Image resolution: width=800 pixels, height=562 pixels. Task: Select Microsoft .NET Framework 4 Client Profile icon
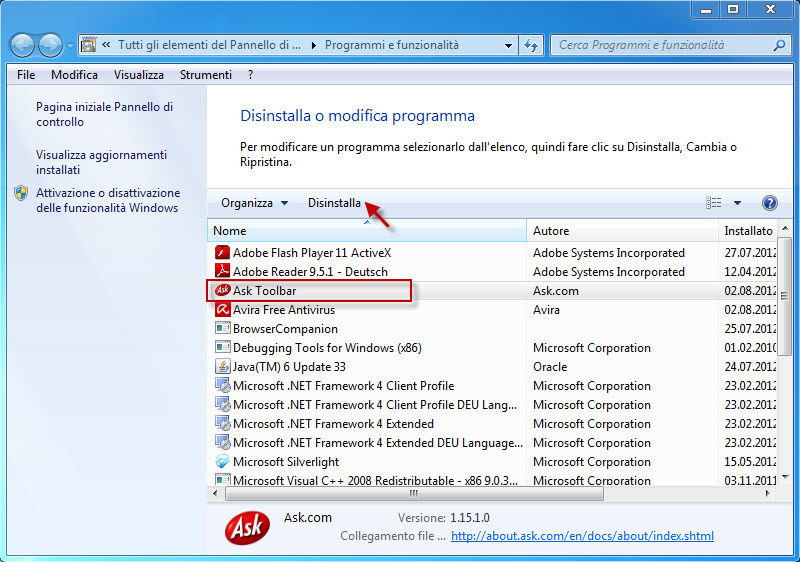pyautogui.click(x=222, y=386)
